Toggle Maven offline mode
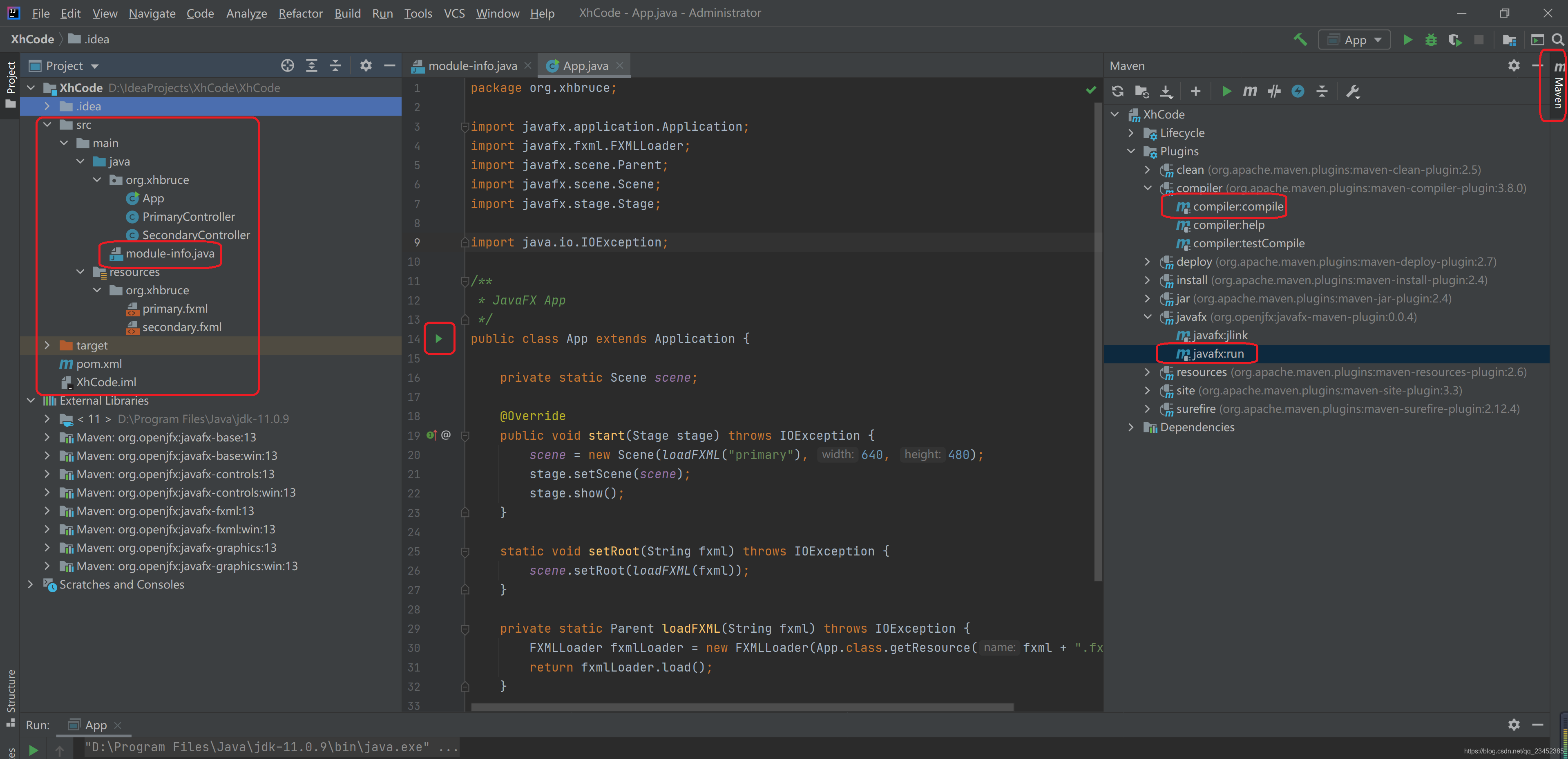Image resolution: width=1568 pixels, height=759 pixels. click(1298, 92)
